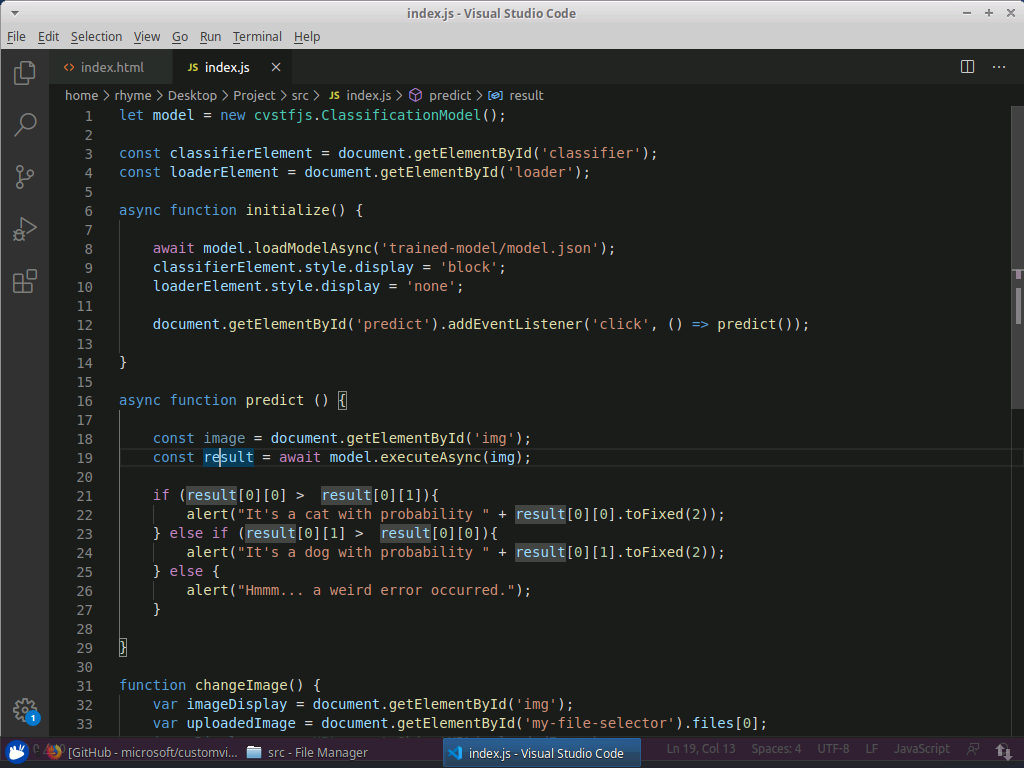
Task: Switch to GitHub Firefox window in taskbar
Action: pos(144,752)
